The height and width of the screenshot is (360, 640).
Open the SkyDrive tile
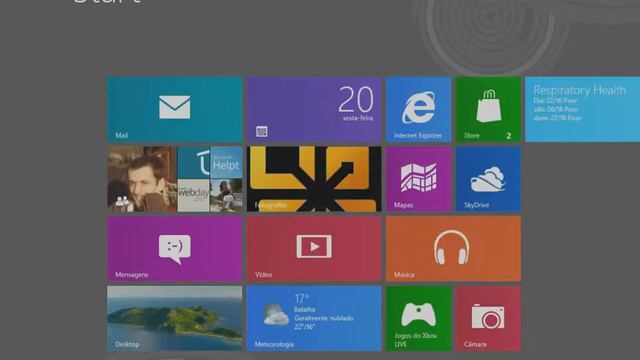click(x=488, y=179)
